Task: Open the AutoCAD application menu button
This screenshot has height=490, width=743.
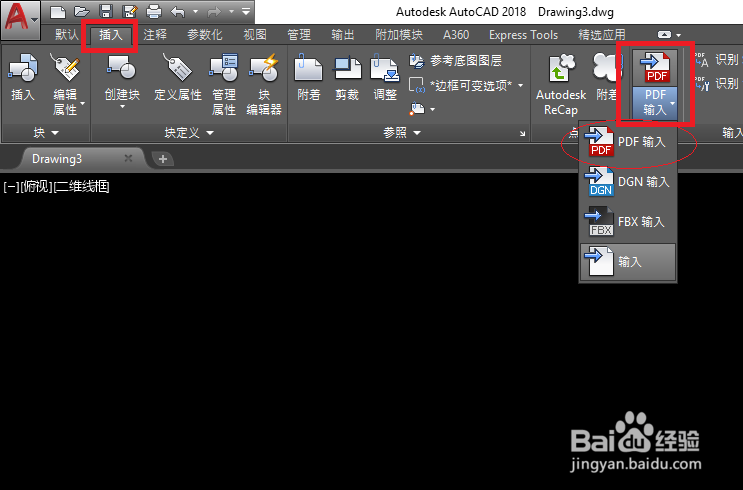Action: pyautogui.click(x=21, y=19)
